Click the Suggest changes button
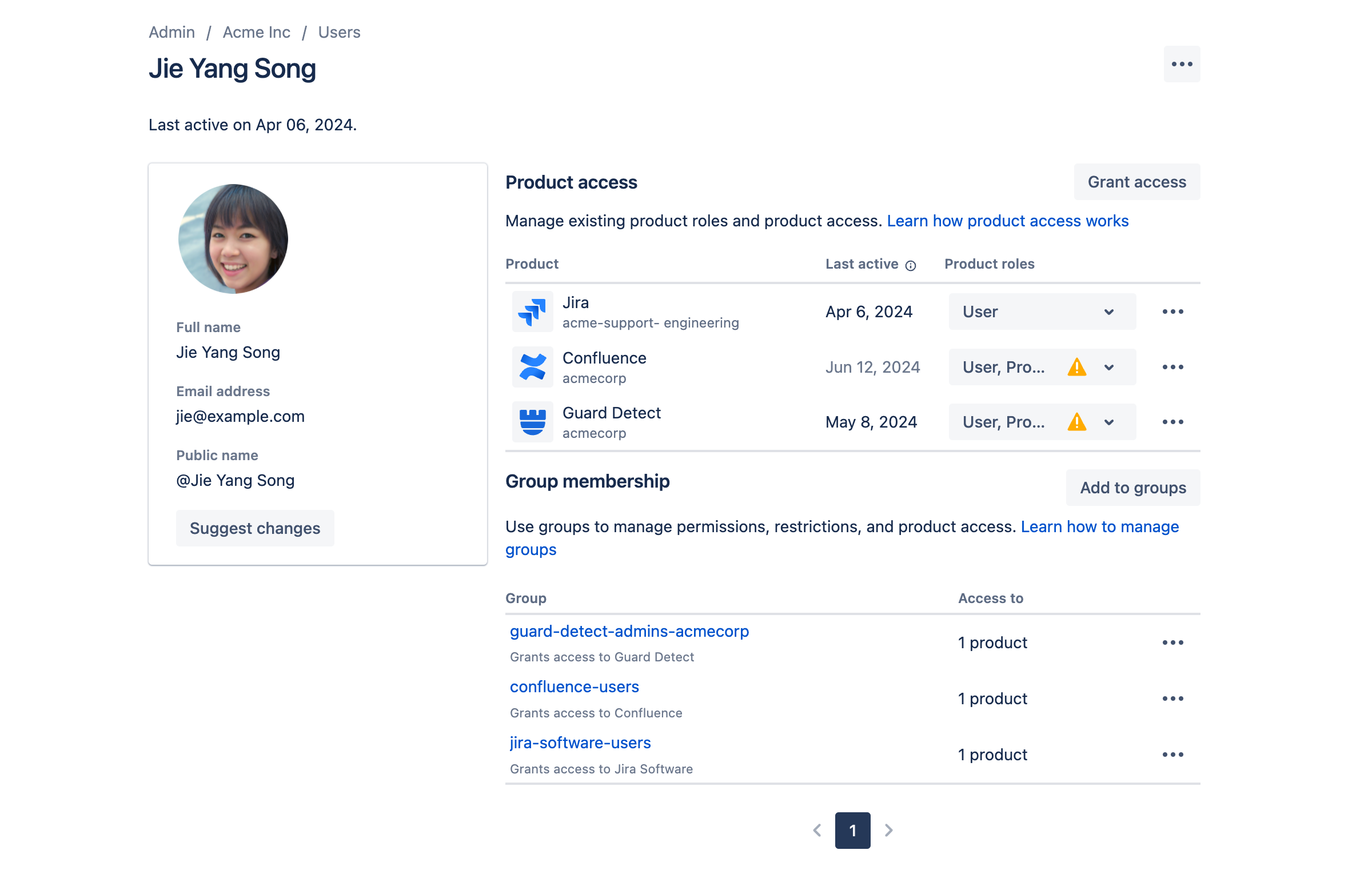Screen dimensions: 1372x870 tap(255, 527)
